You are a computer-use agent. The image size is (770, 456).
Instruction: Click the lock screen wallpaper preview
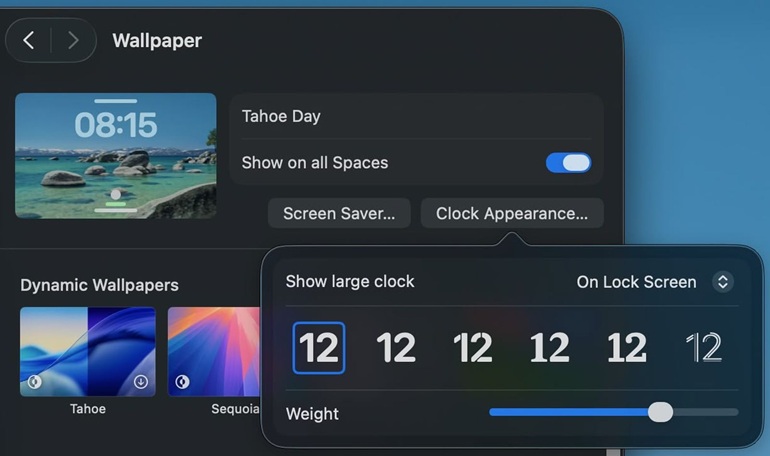(116, 155)
